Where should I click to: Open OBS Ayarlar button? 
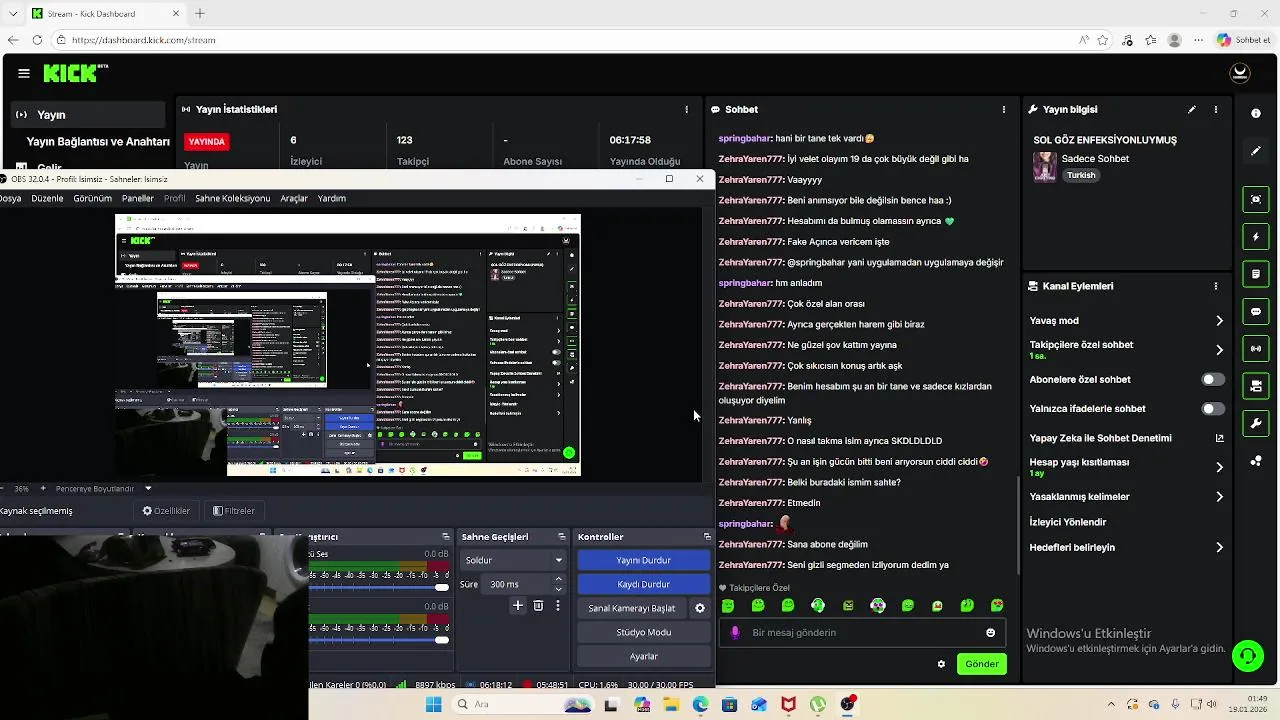pos(643,656)
